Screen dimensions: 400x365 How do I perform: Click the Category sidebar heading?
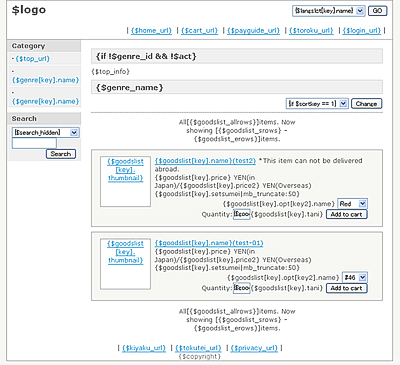(x=28, y=46)
